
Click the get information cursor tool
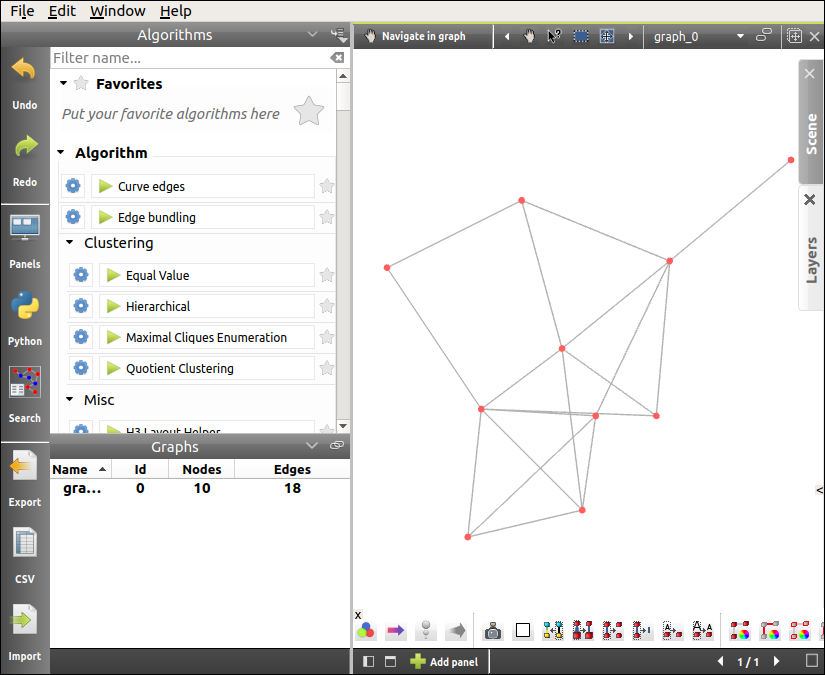(x=555, y=36)
